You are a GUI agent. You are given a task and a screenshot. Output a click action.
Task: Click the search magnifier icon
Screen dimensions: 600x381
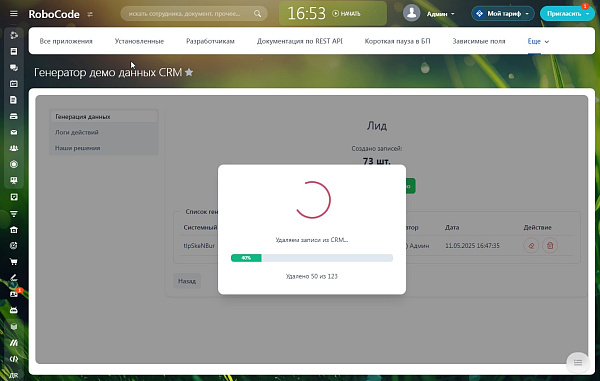tap(258, 14)
